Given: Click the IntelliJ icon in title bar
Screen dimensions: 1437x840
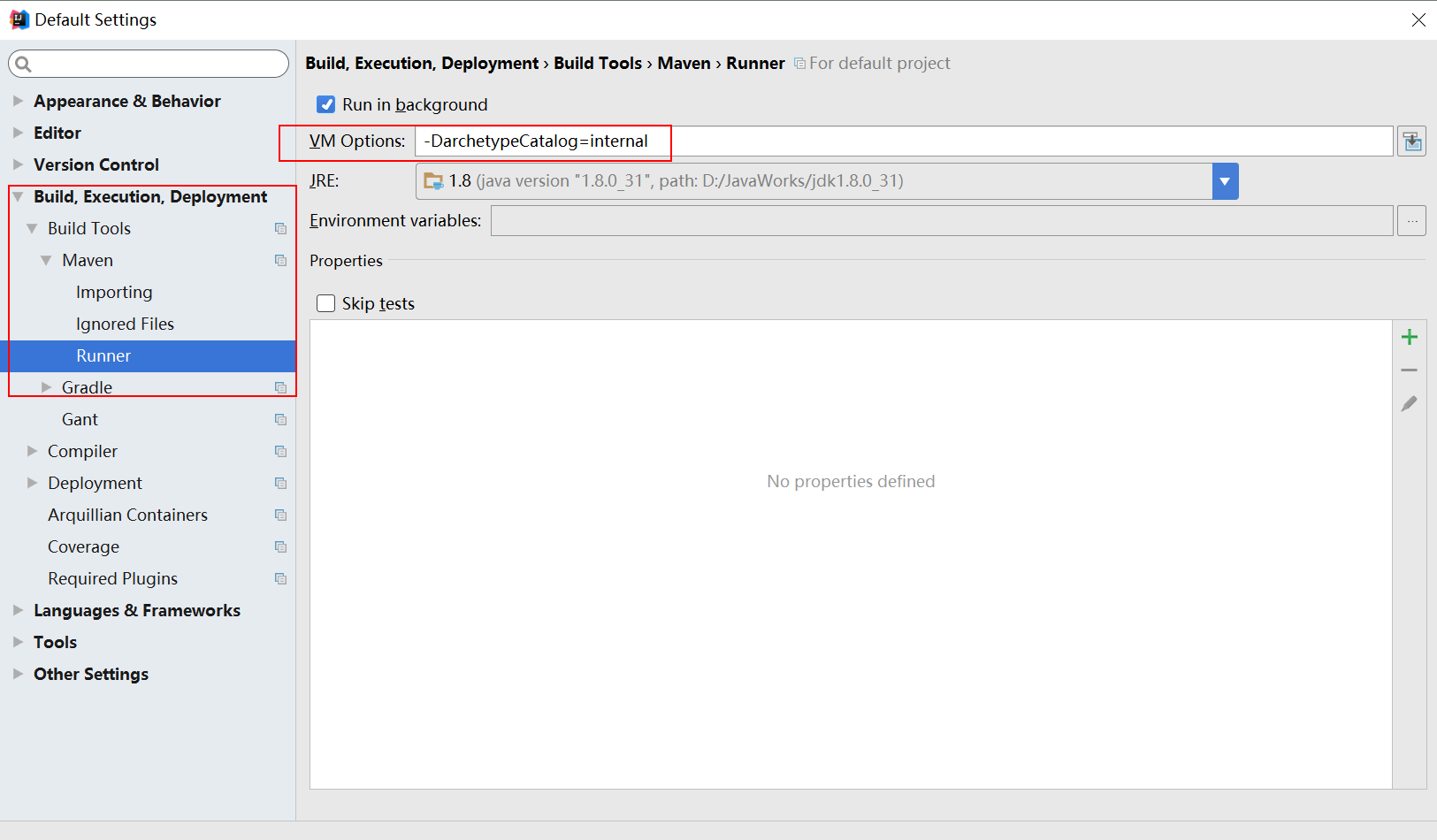Looking at the screenshot, I should (x=19, y=19).
